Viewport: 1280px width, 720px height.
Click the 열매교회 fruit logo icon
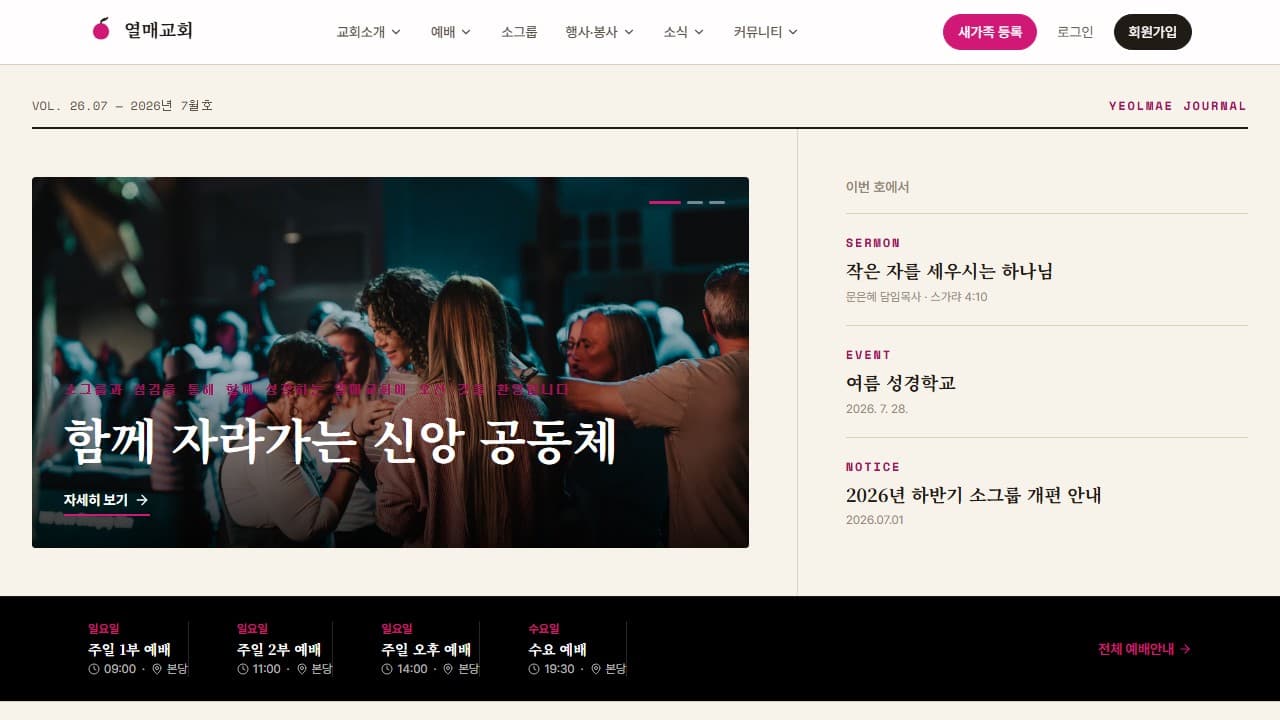point(101,29)
